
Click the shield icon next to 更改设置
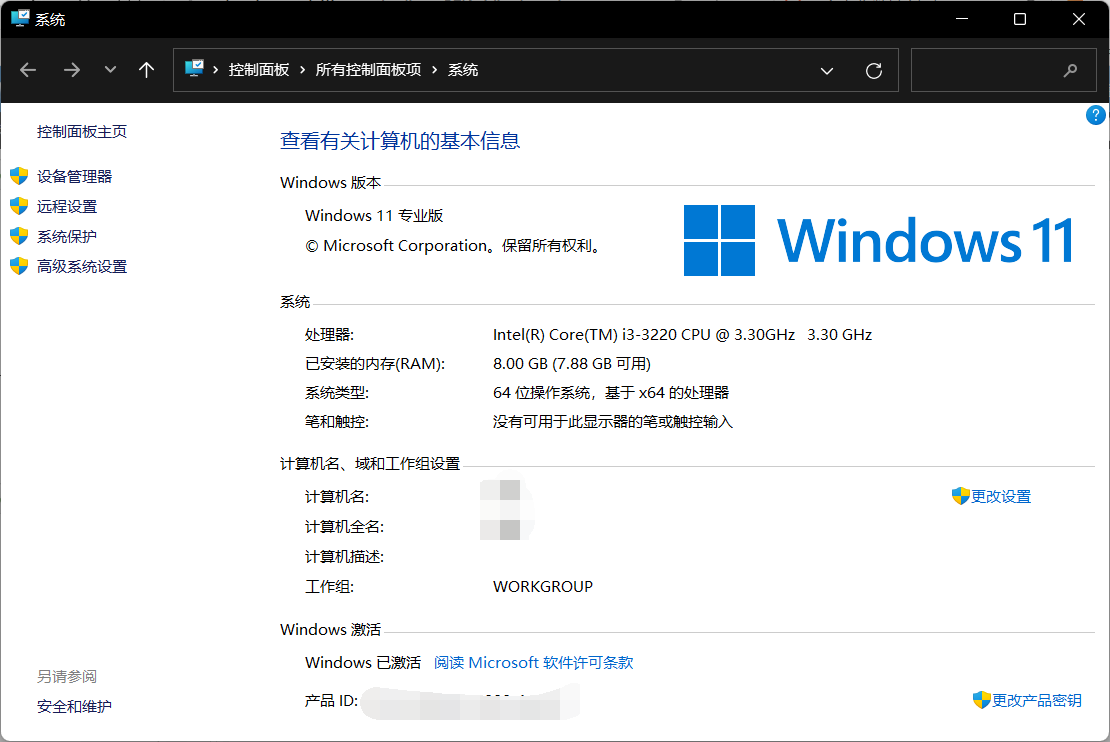pyautogui.click(x=961, y=496)
